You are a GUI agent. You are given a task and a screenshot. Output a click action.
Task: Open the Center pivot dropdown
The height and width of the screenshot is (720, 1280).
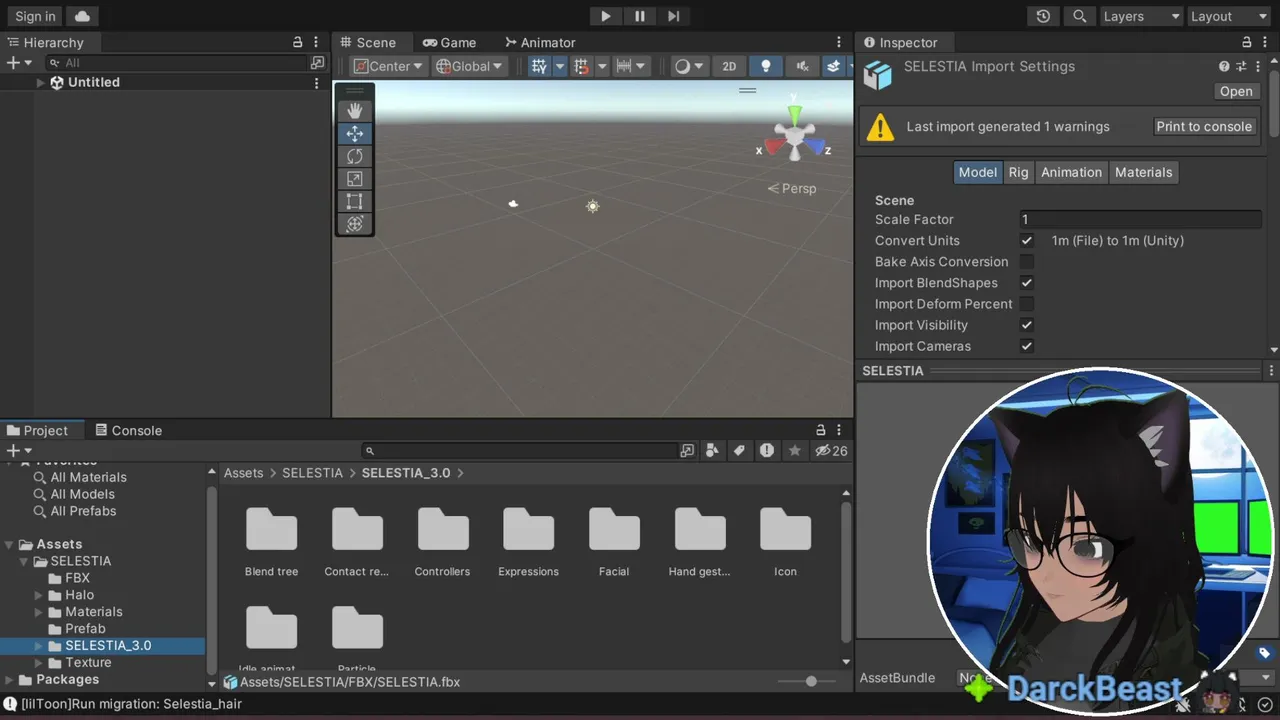(389, 67)
